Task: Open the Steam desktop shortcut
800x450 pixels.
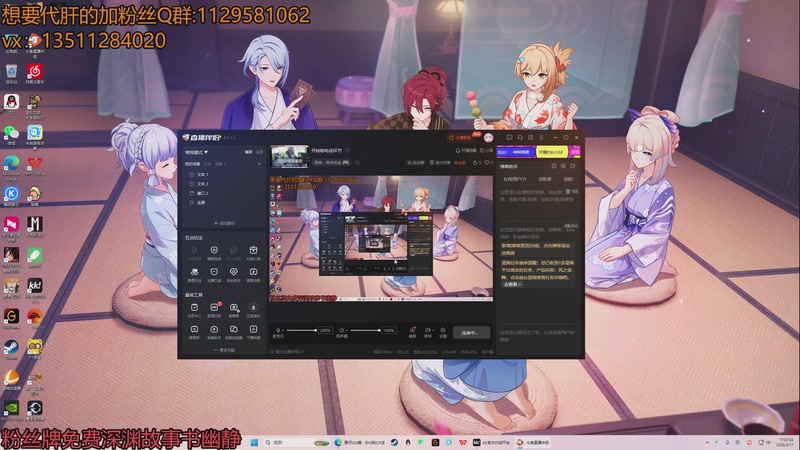Action: pos(11,349)
